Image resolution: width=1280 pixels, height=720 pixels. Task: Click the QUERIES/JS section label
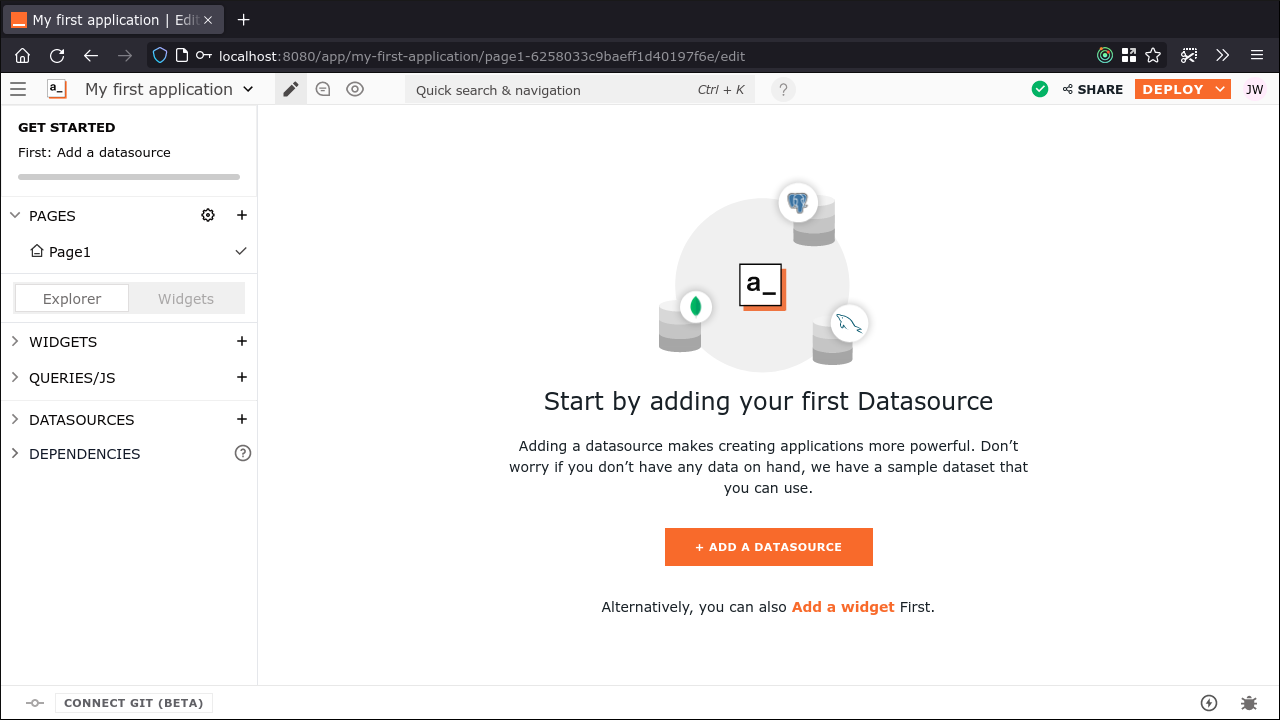click(72, 378)
